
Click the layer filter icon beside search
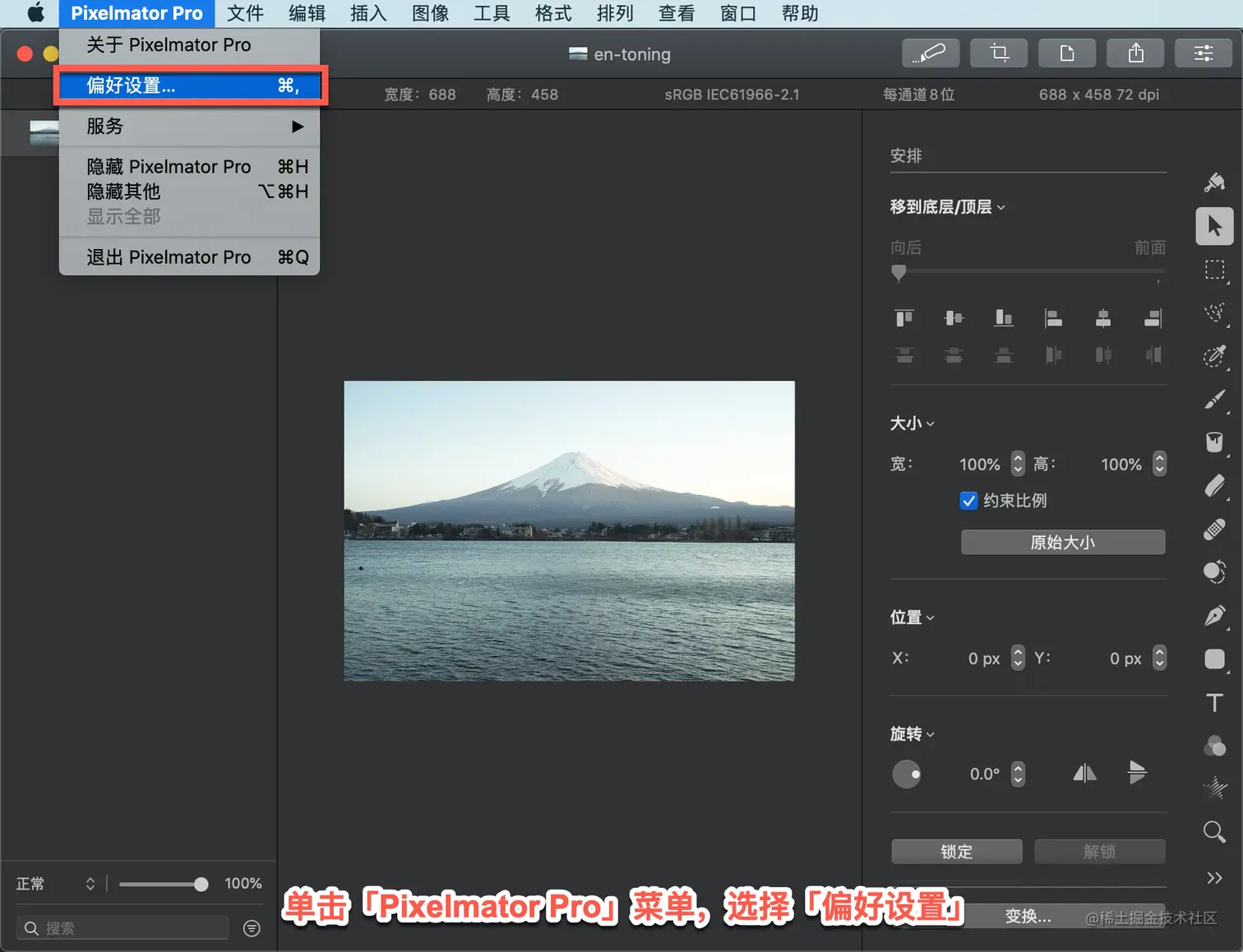pyautogui.click(x=252, y=928)
